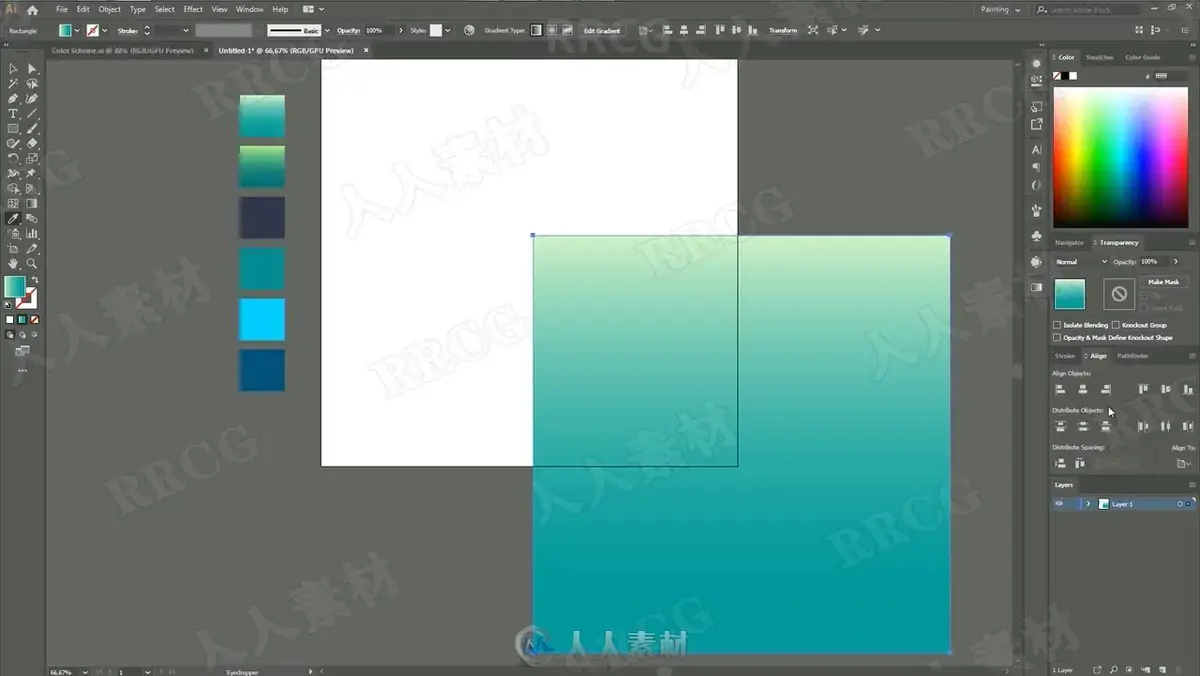Click Horizontal Align Left icon
Viewport: 1200px width, 676px height.
(x=1060, y=389)
